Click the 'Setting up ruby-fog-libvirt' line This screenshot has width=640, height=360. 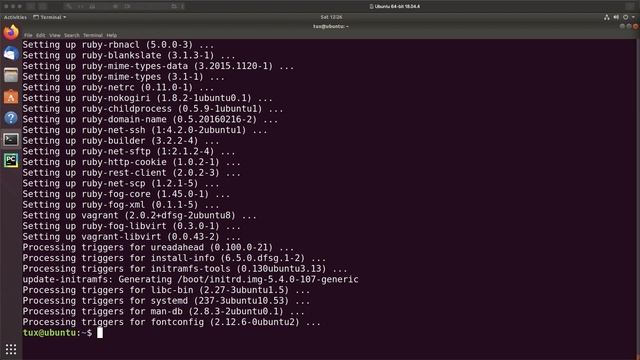tap(131, 226)
